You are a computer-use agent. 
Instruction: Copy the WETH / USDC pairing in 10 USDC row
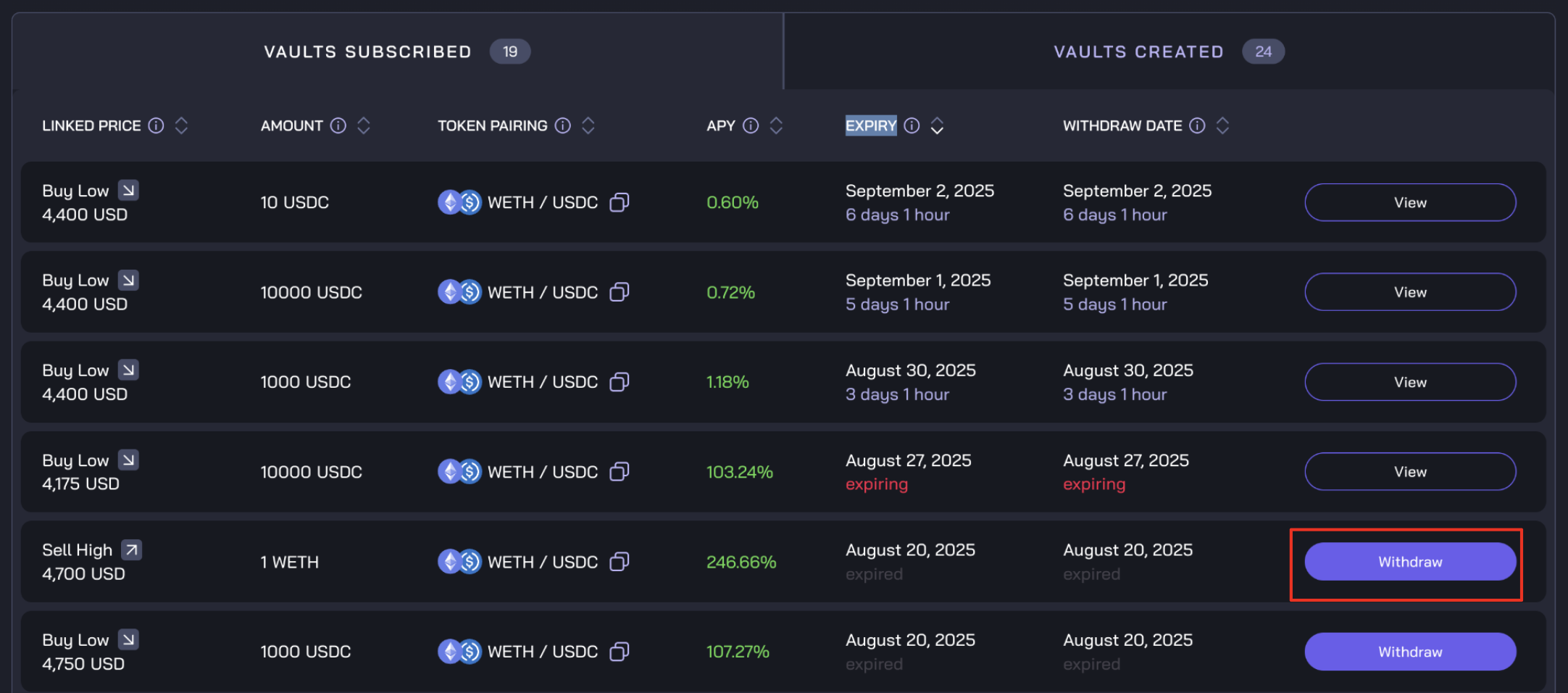pos(619,202)
